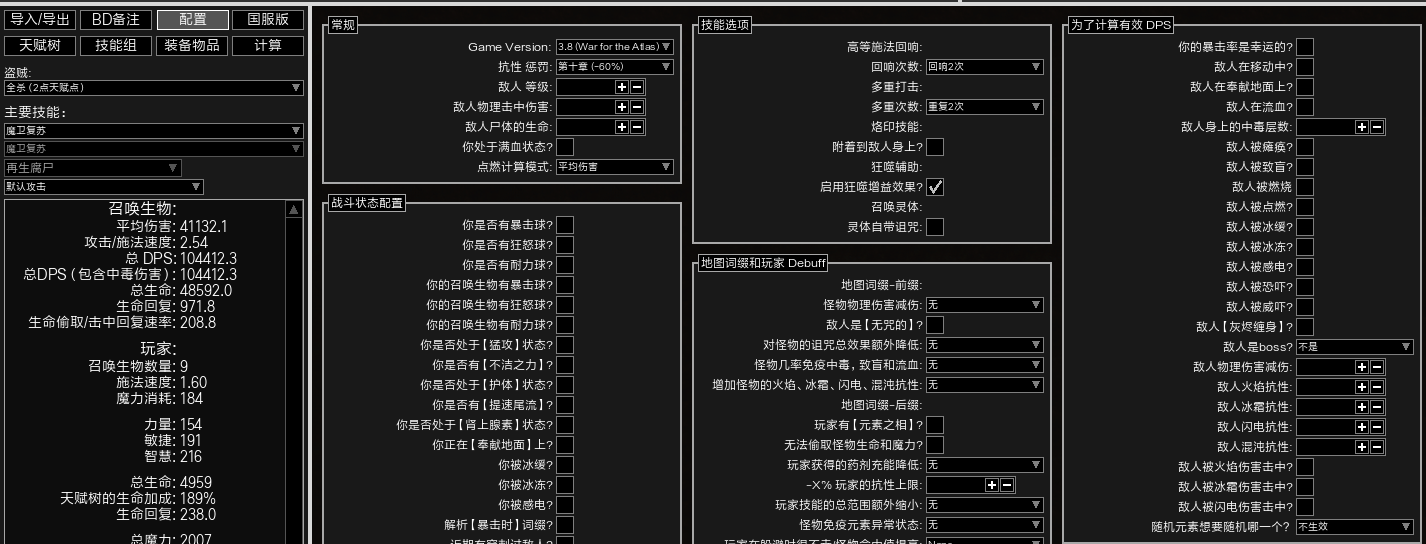Decrease 敌人火焰抗性 with minus button
The height and width of the screenshot is (544, 1426).
pos(1377,387)
